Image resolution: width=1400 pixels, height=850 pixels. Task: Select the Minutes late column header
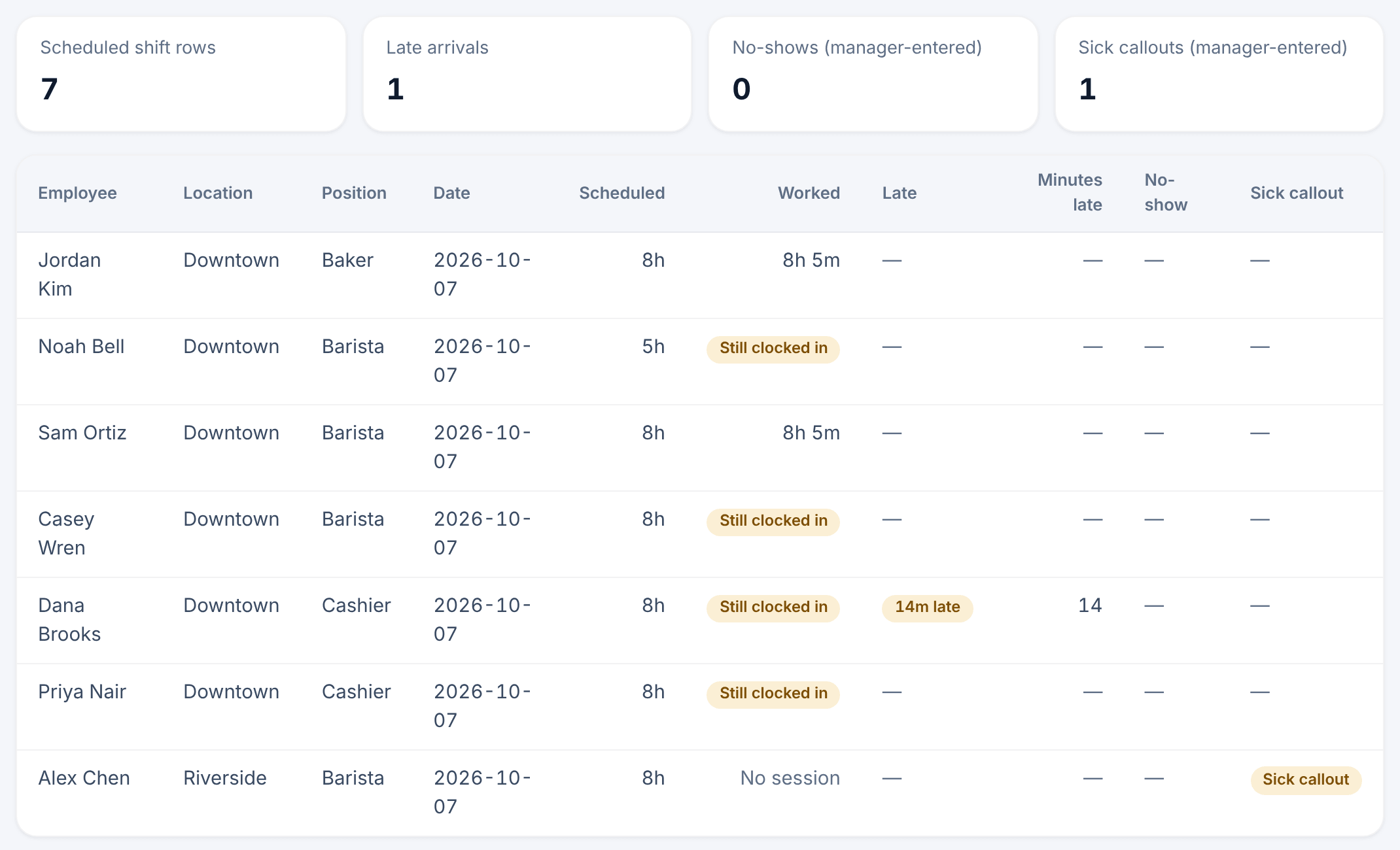(1070, 192)
